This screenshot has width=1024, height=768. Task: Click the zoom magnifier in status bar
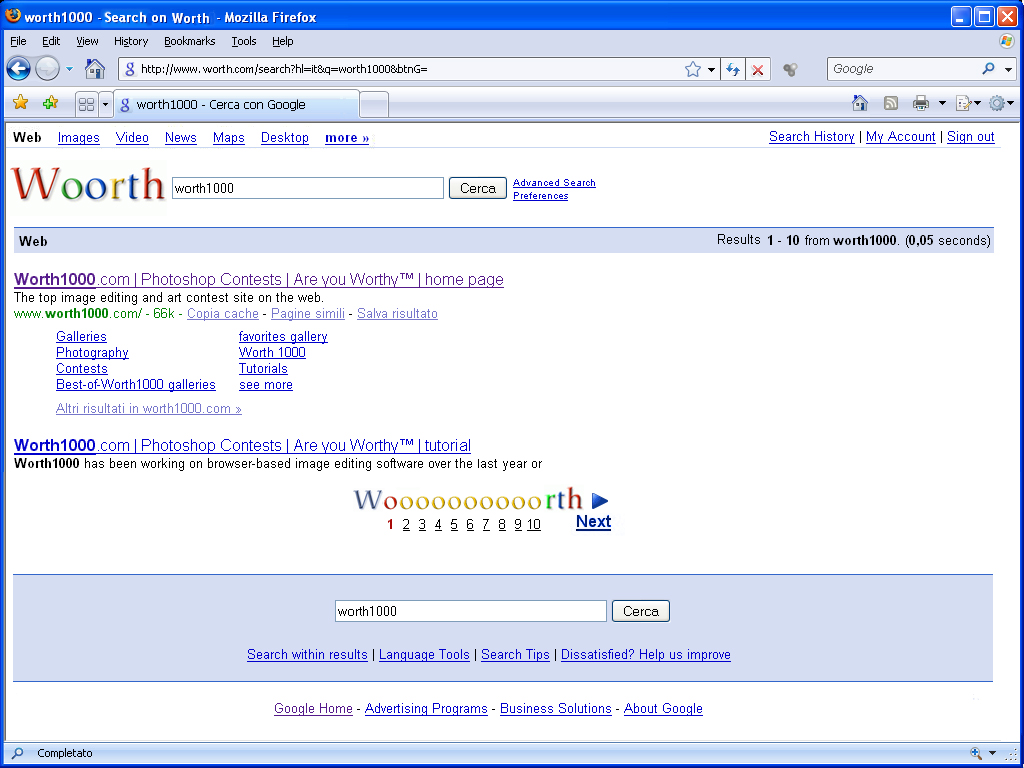click(976, 753)
